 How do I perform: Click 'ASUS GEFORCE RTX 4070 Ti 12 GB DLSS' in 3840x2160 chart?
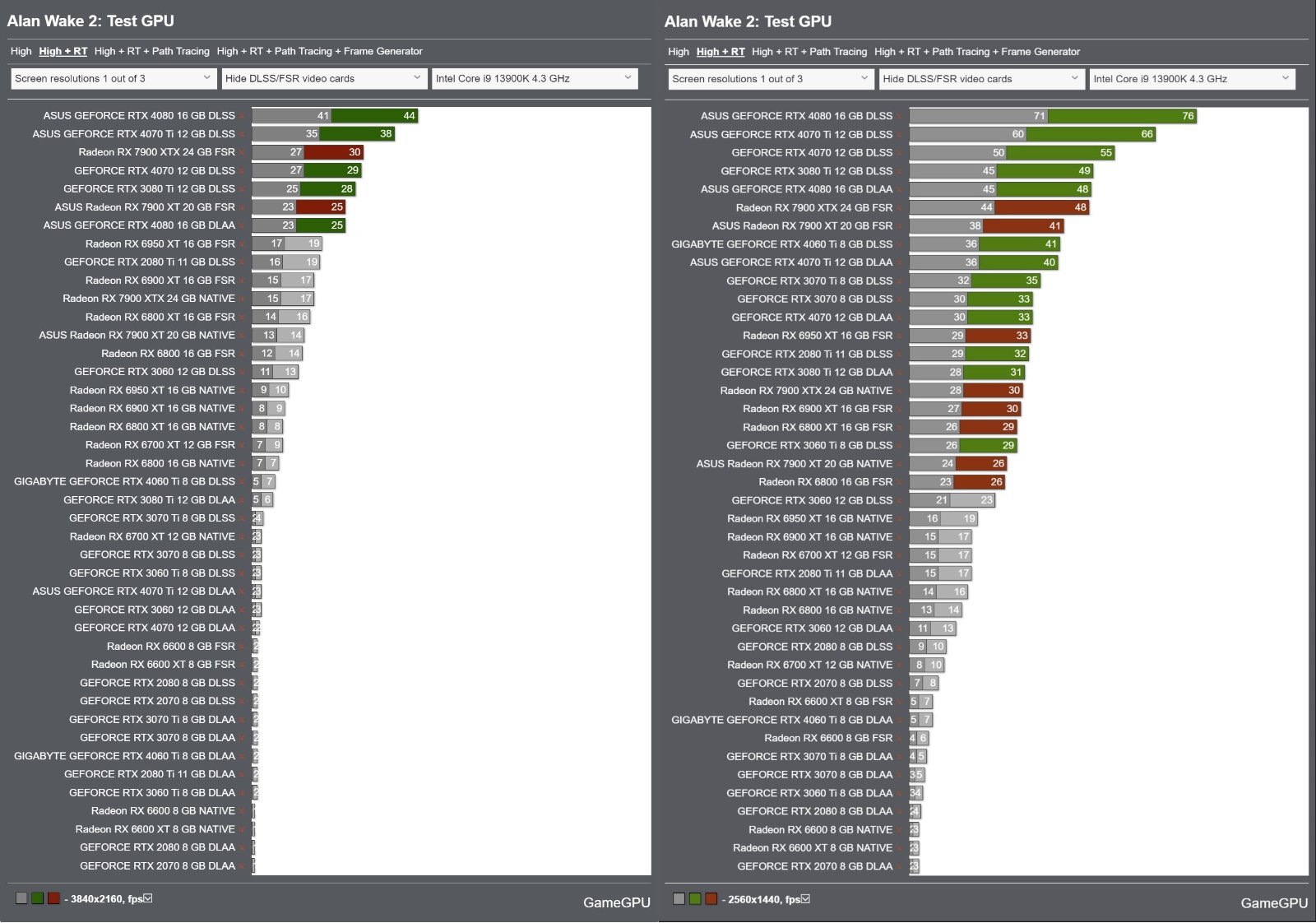(x=134, y=134)
